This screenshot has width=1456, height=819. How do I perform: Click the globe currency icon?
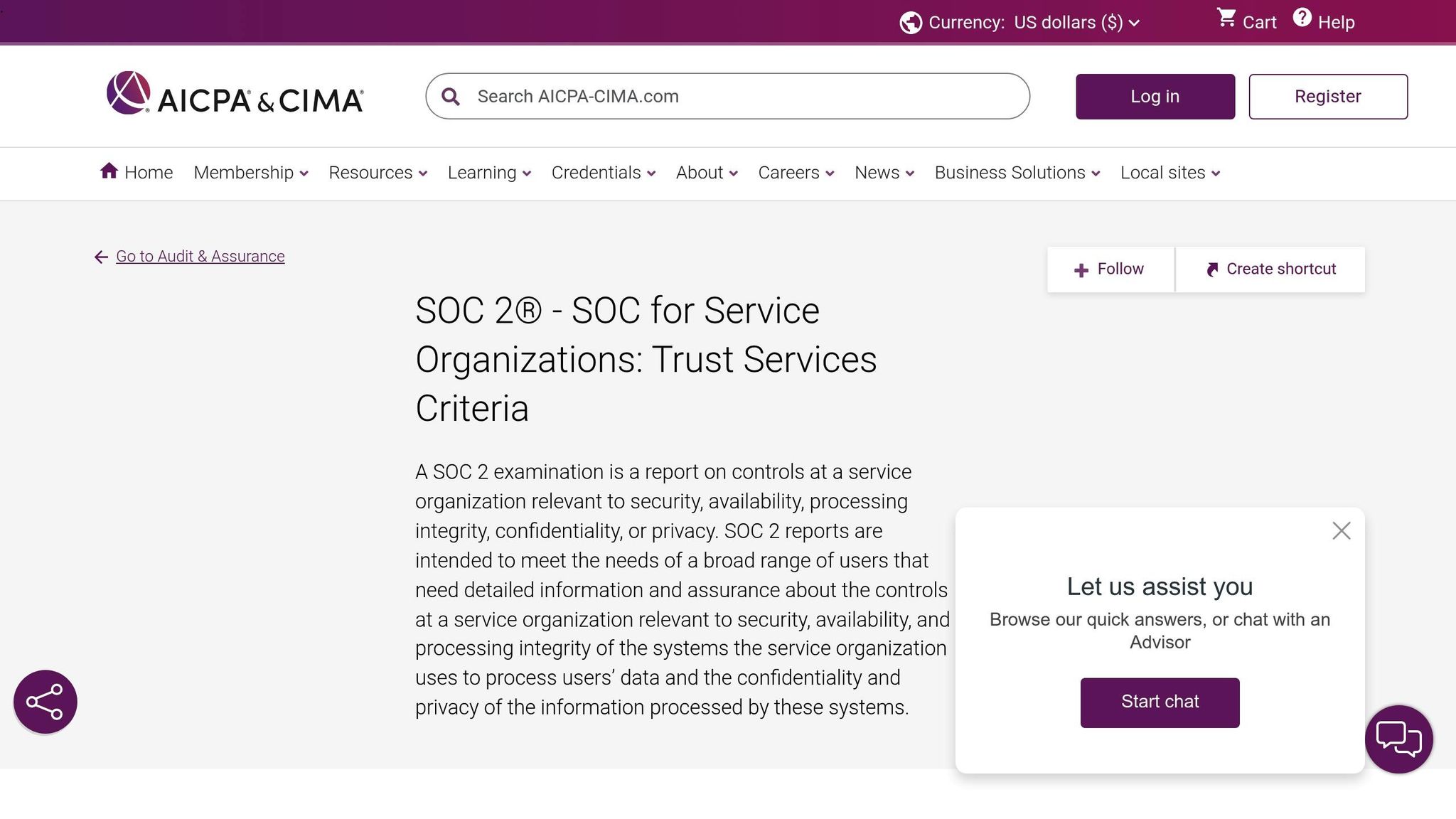(911, 22)
